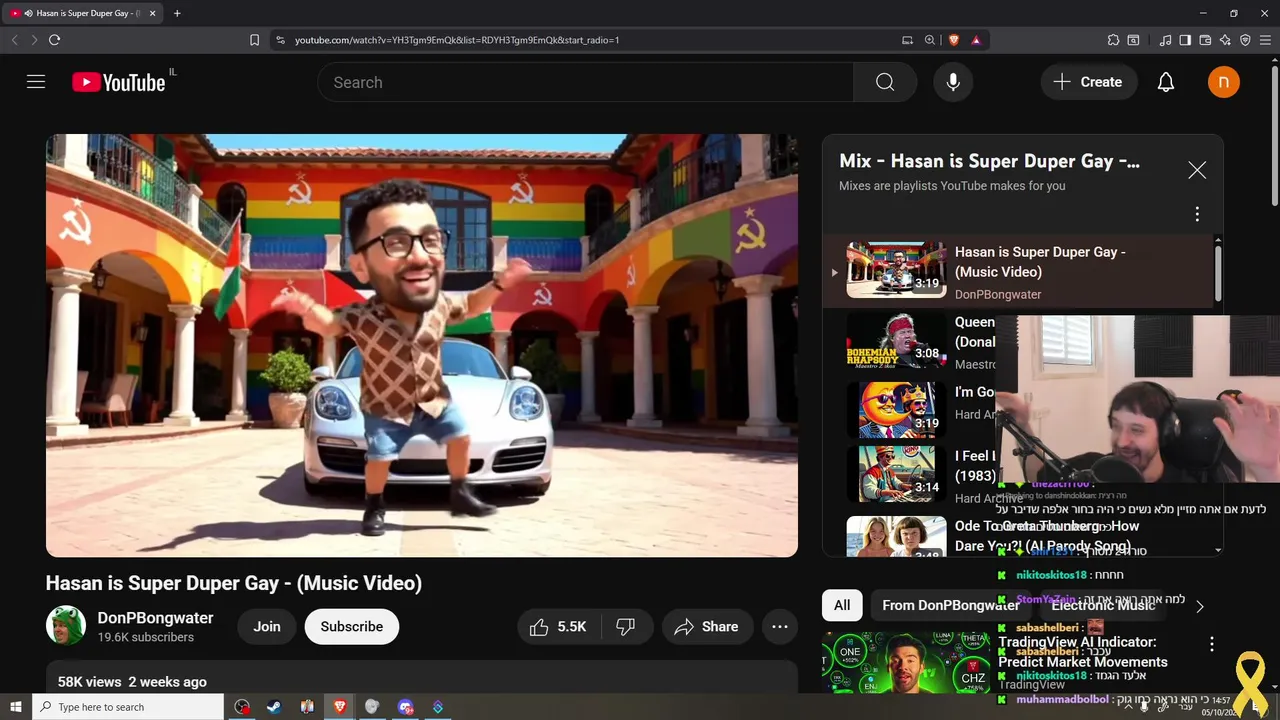Image resolution: width=1280 pixels, height=720 pixels.
Task: Open Mix playlist options three-dot menu
Action: (1197, 214)
